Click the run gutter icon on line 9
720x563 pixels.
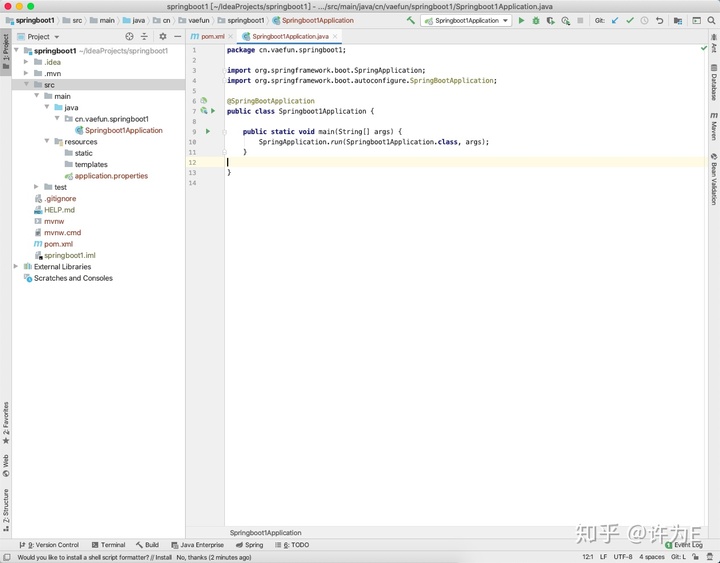point(208,131)
